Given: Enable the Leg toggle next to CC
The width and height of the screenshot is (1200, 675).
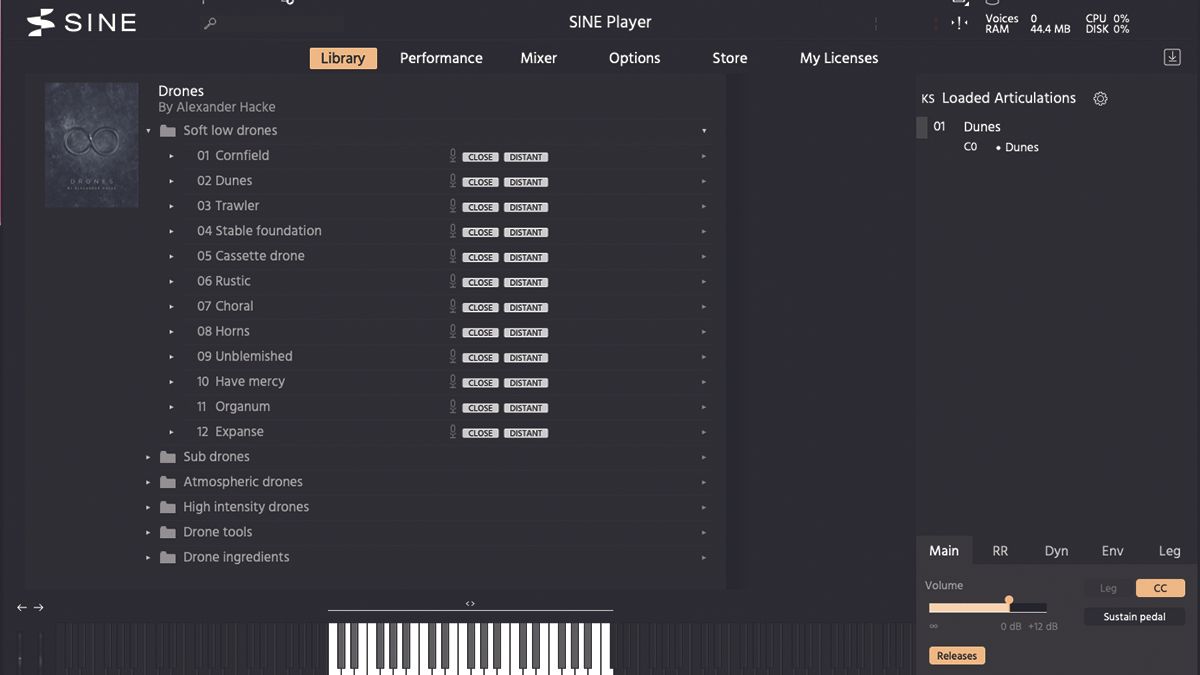Looking at the screenshot, I should 1108,588.
